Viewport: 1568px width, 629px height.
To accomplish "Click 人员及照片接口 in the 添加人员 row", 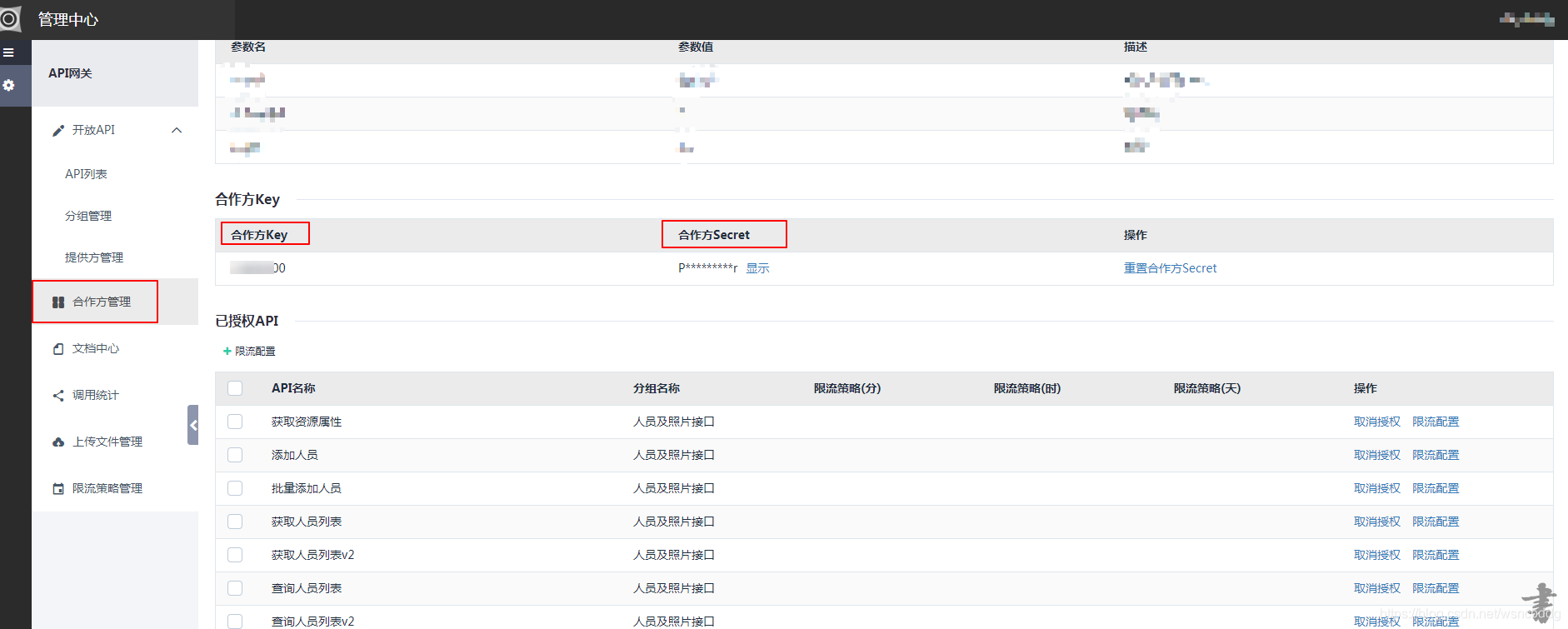I will pos(674,455).
